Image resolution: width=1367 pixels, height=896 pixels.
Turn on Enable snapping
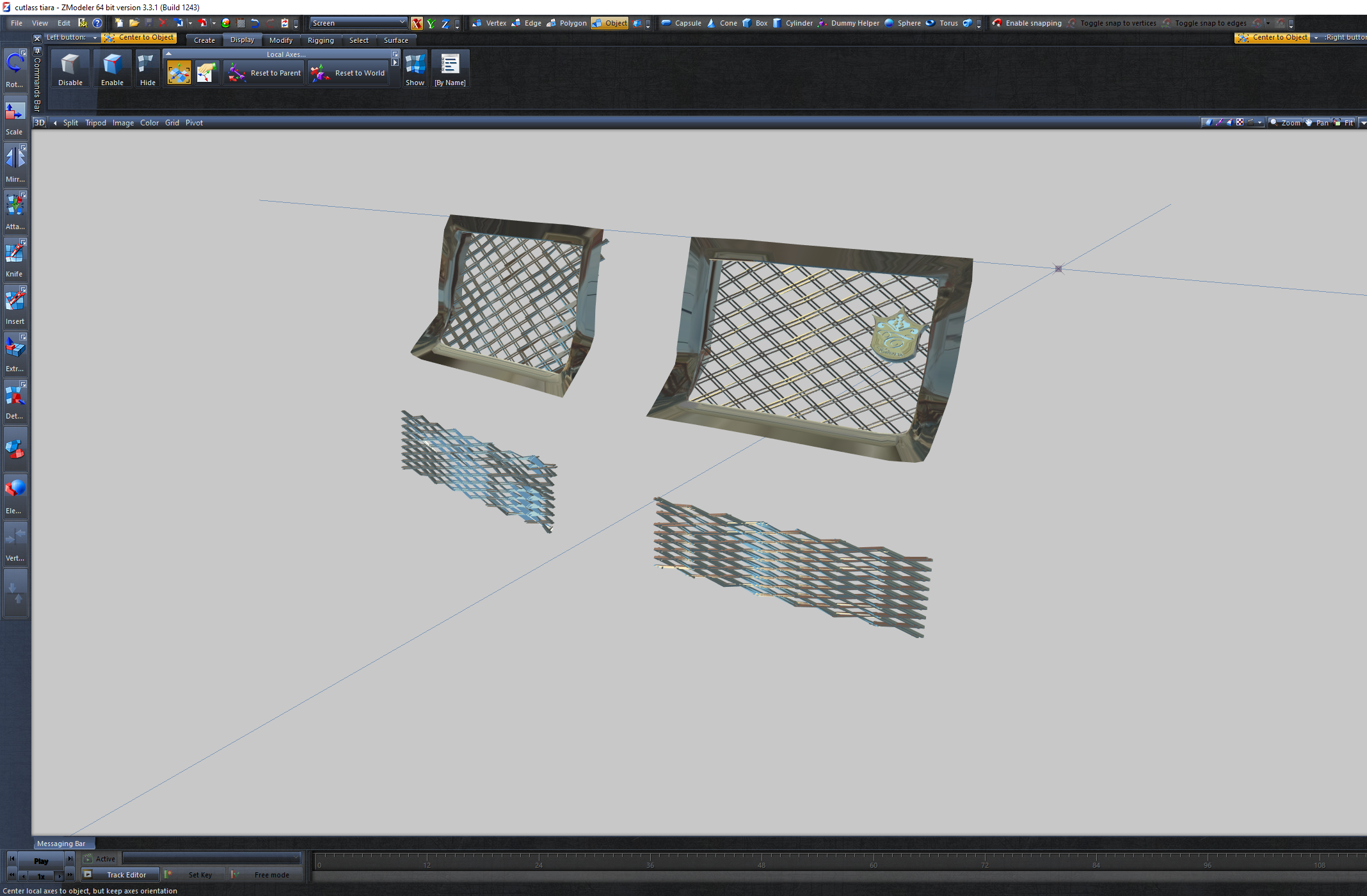click(1027, 23)
